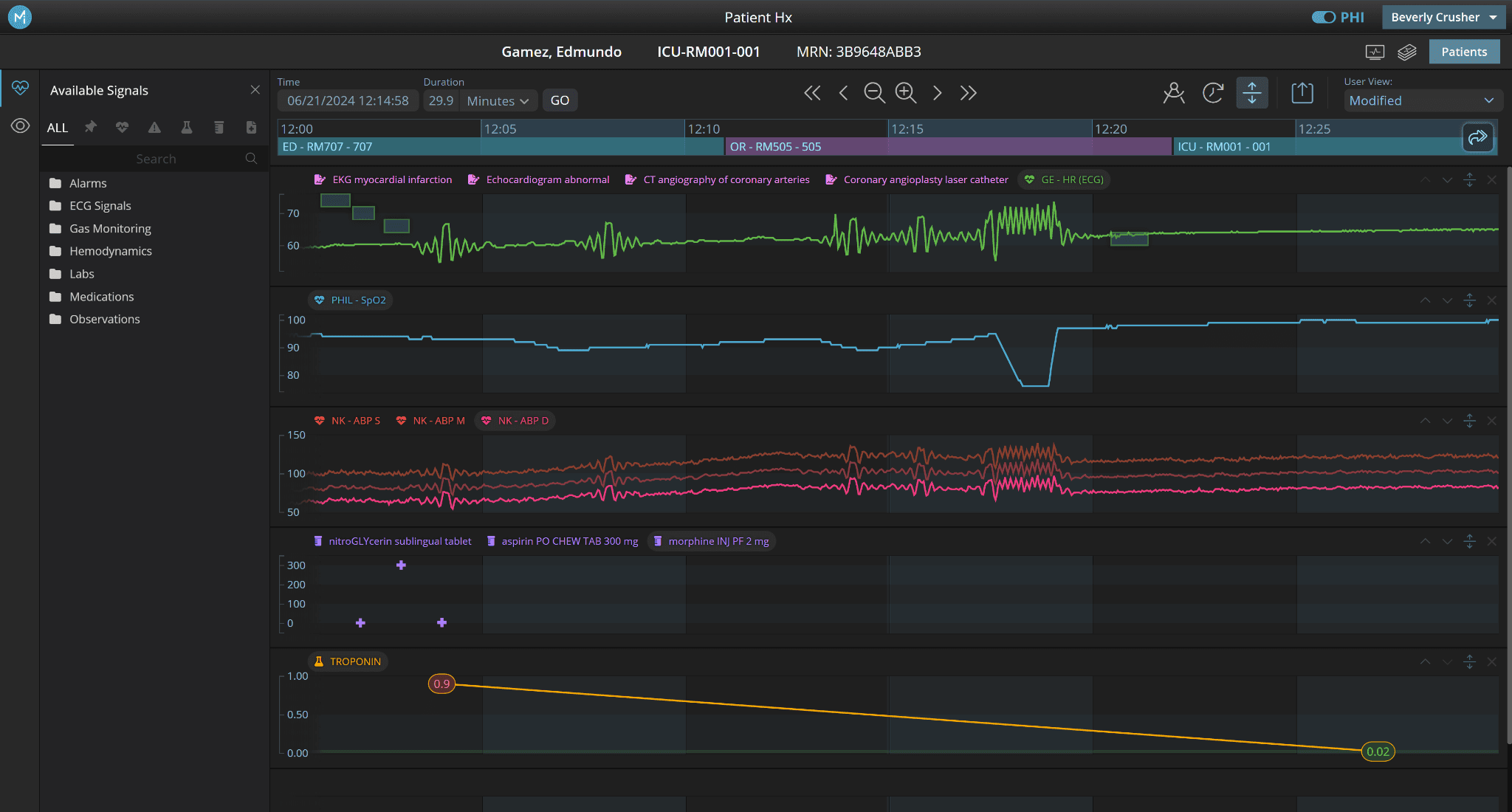Step back with single left chevron
This screenshot has width=1512, height=812.
[843, 92]
